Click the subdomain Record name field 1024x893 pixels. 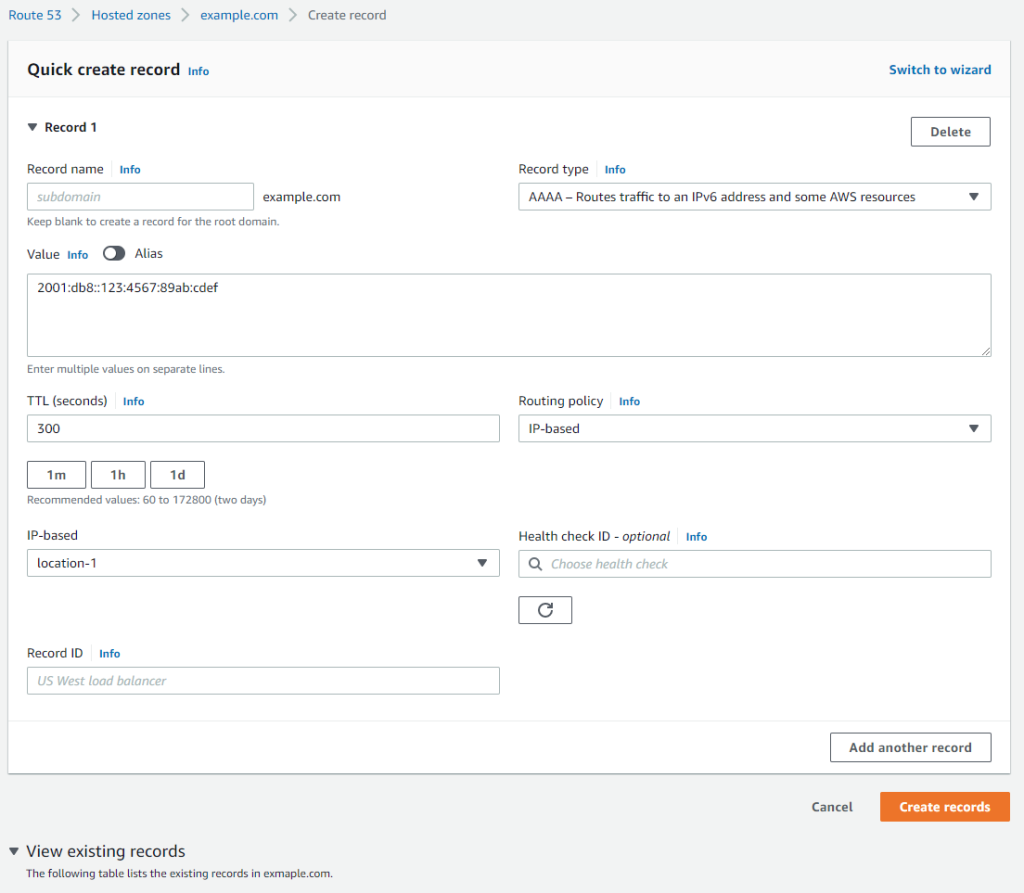pos(140,196)
